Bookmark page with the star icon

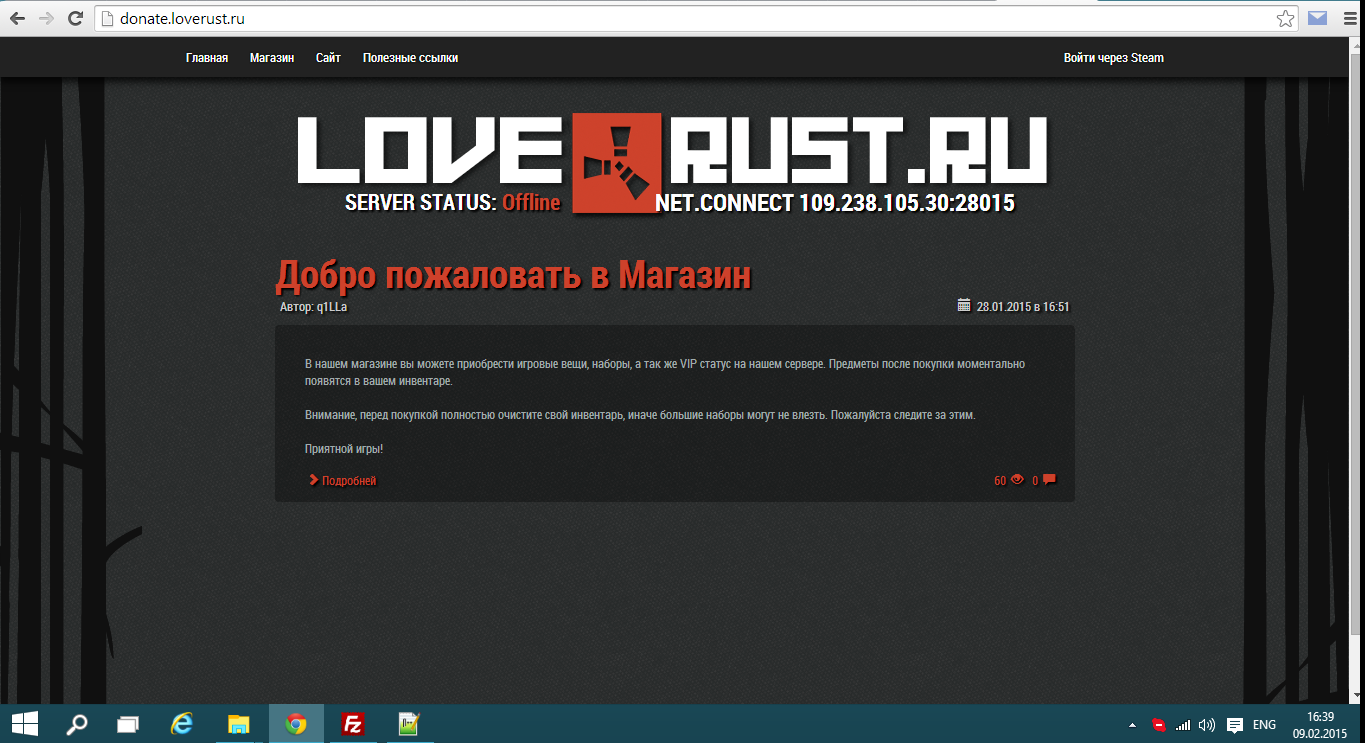1286,18
